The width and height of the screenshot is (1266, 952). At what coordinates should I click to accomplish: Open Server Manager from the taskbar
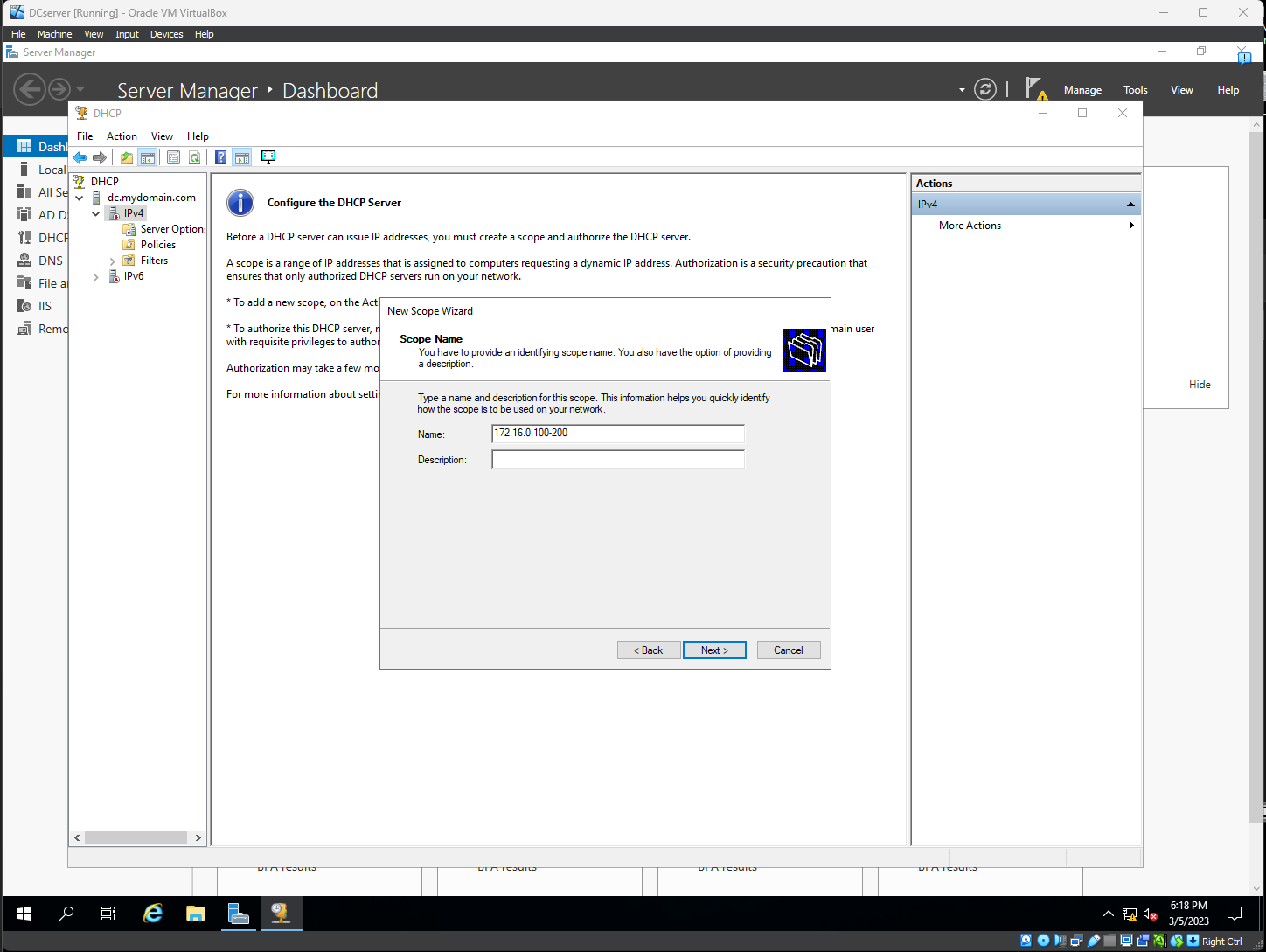(238, 914)
